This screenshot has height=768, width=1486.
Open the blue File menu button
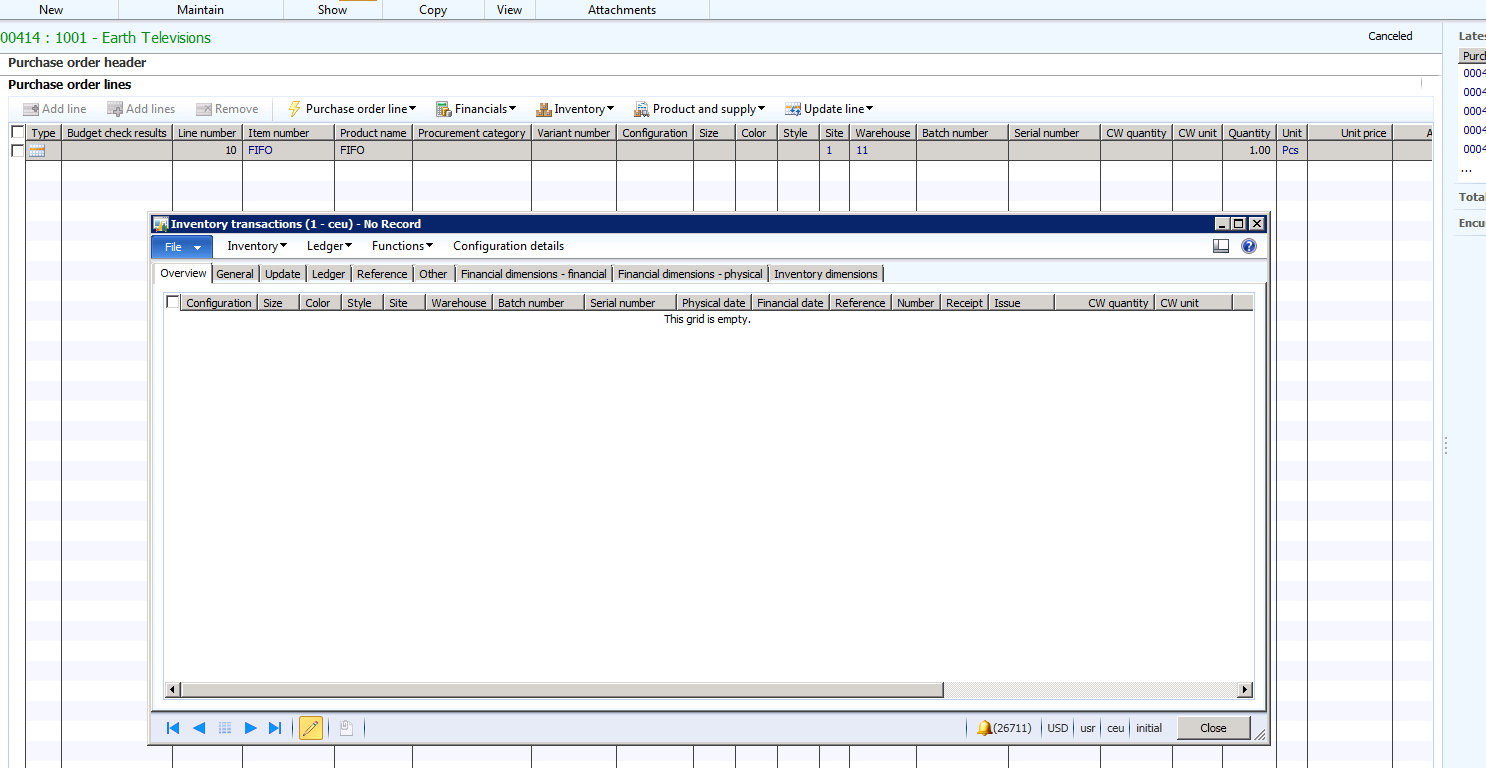point(182,247)
